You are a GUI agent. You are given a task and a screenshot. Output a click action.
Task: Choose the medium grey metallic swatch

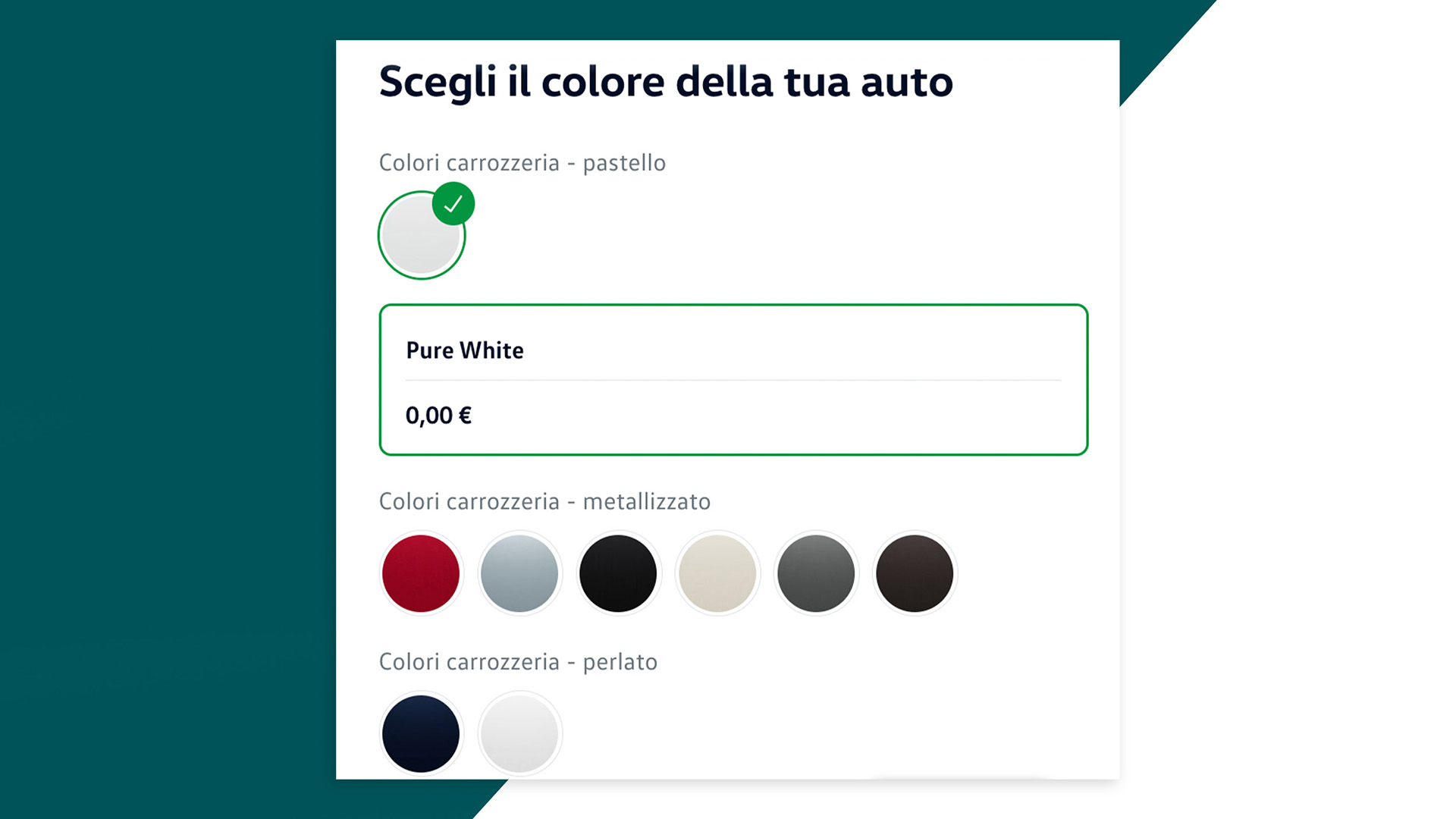pos(816,573)
